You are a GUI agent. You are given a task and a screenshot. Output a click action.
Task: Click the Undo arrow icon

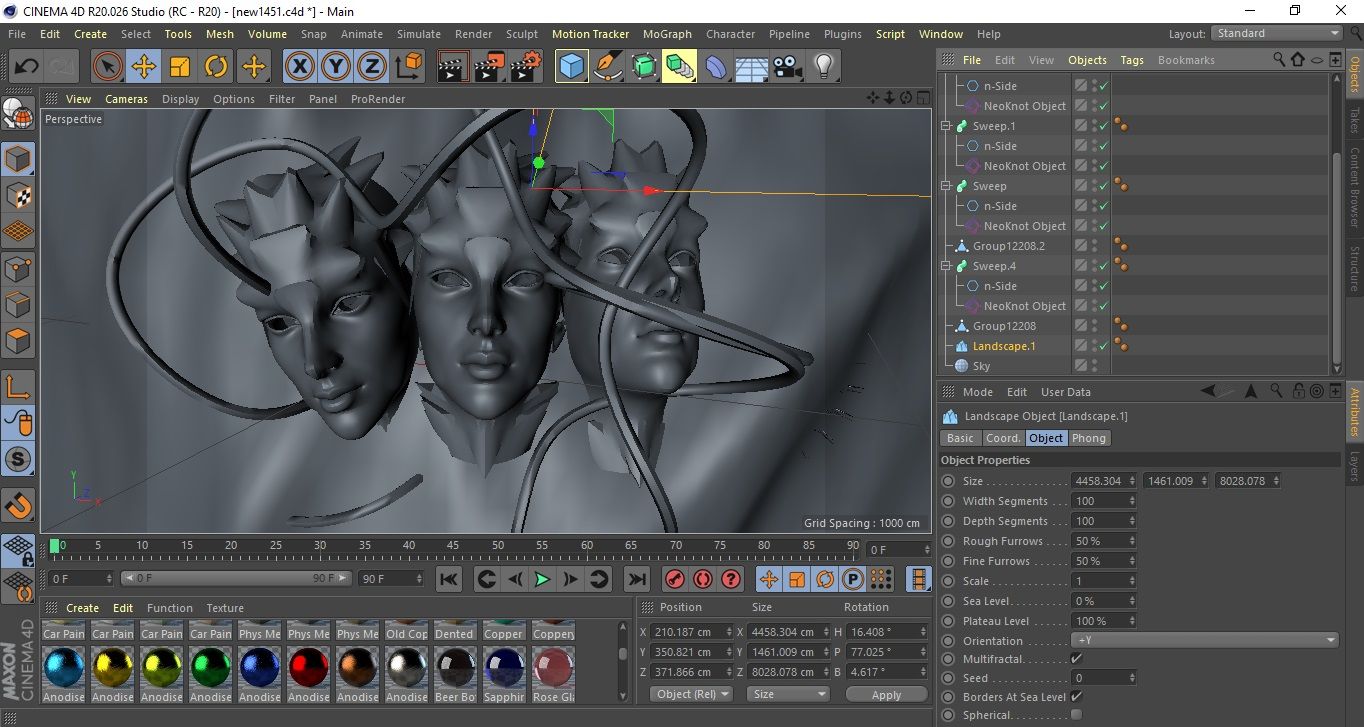tap(27, 67)
